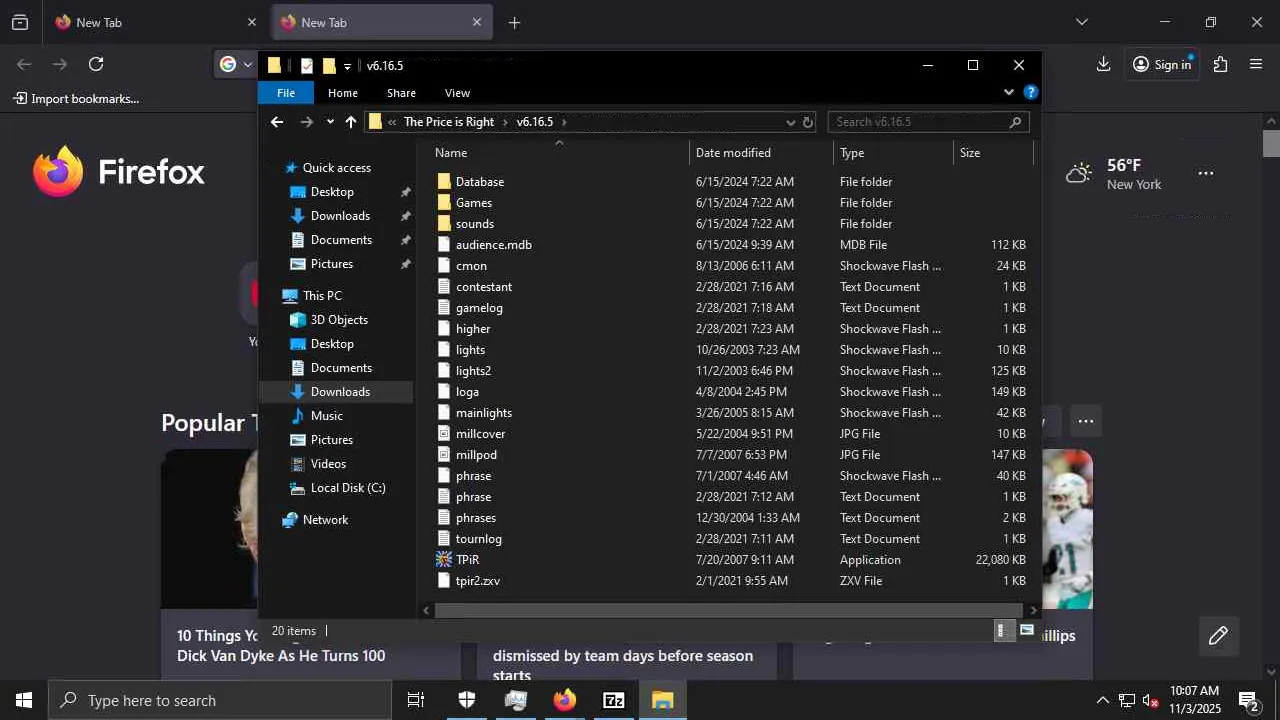
Task: Click the Import bookmarks link
Action: coord(76,98)
